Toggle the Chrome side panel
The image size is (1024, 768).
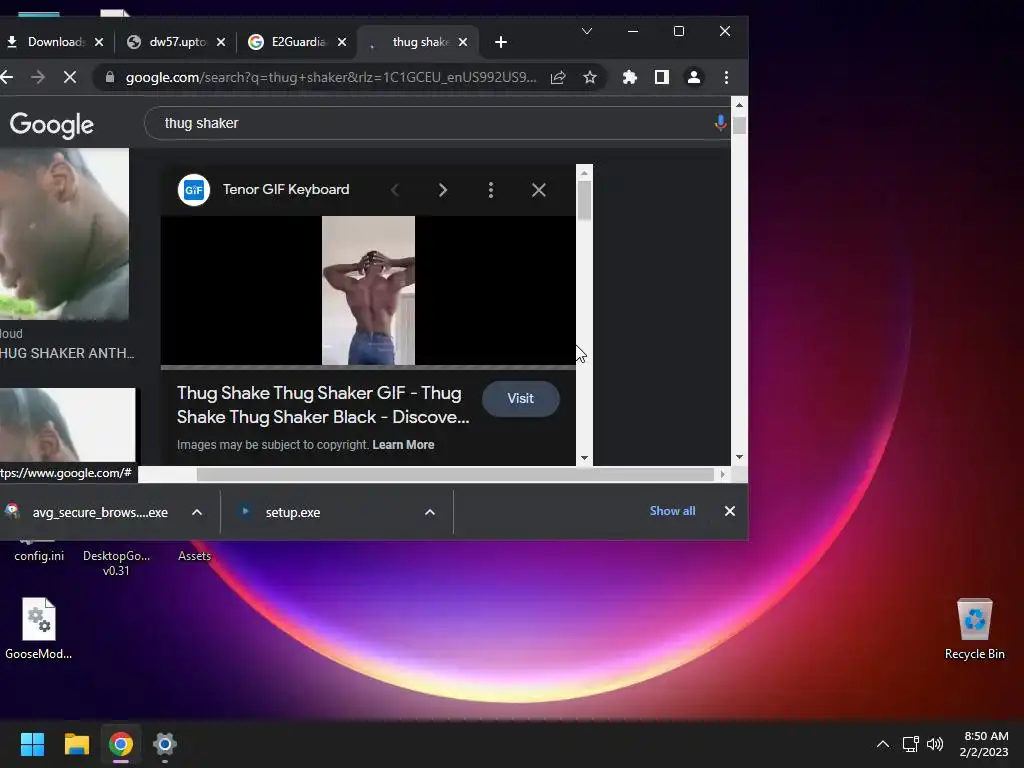(x=662, y=77)
